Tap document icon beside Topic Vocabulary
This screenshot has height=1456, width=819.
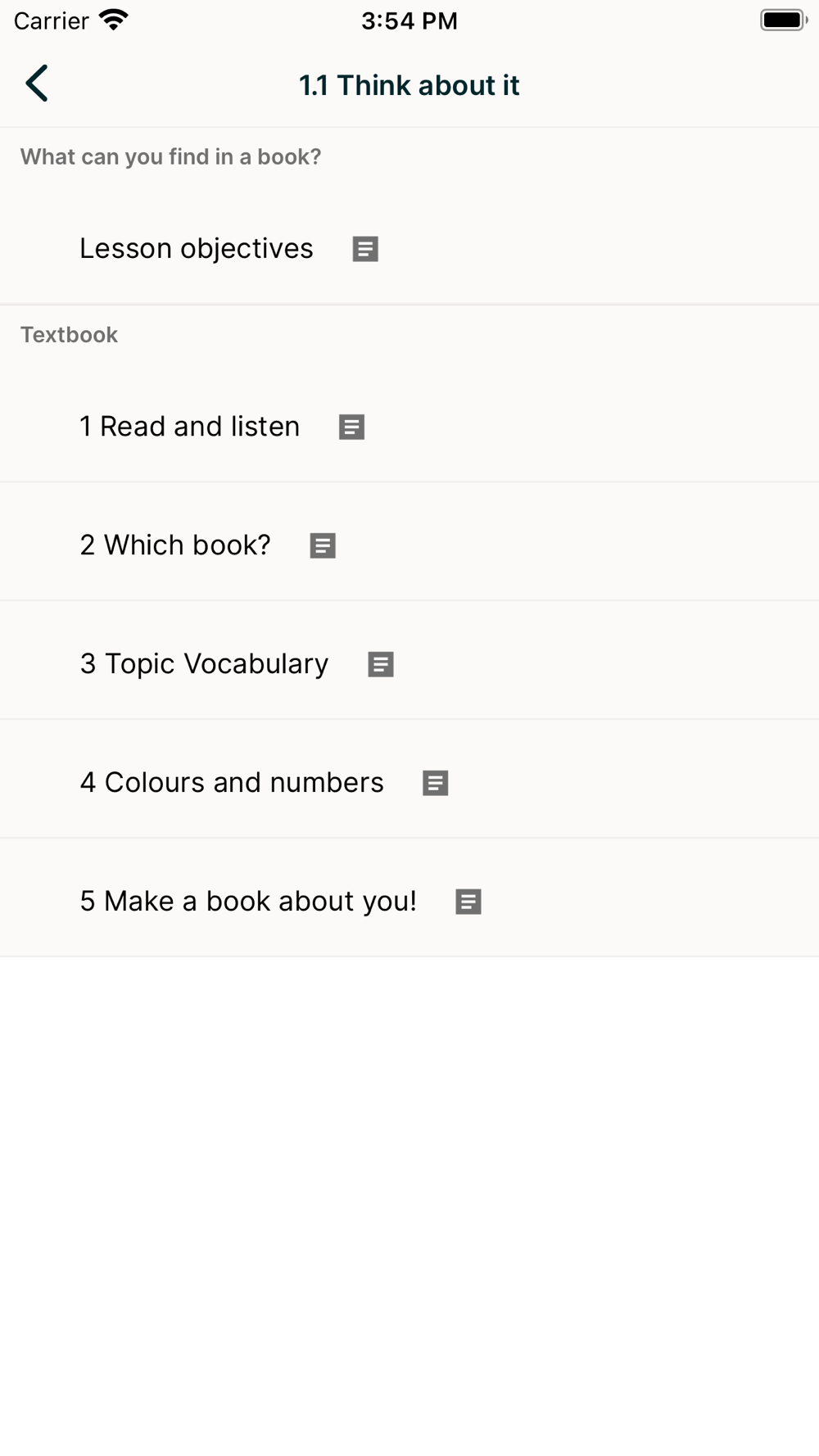(x=381, y=664)
